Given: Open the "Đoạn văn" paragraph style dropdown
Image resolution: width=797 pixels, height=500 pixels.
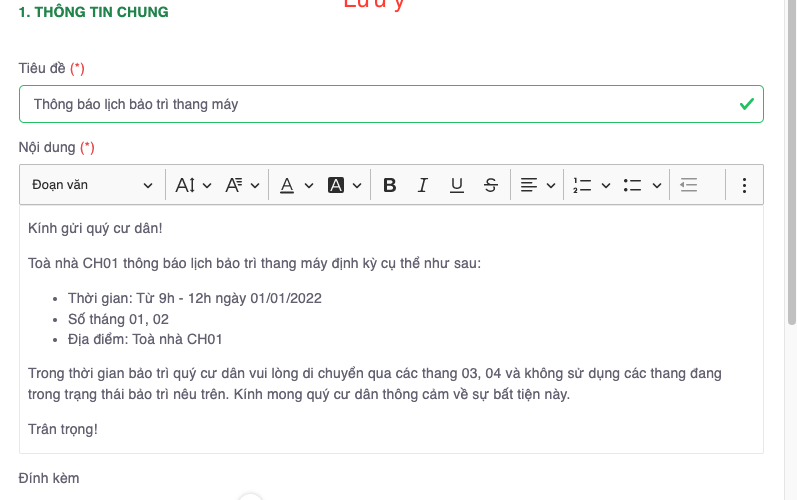Looking at the screenshot, I should (91, 185).
